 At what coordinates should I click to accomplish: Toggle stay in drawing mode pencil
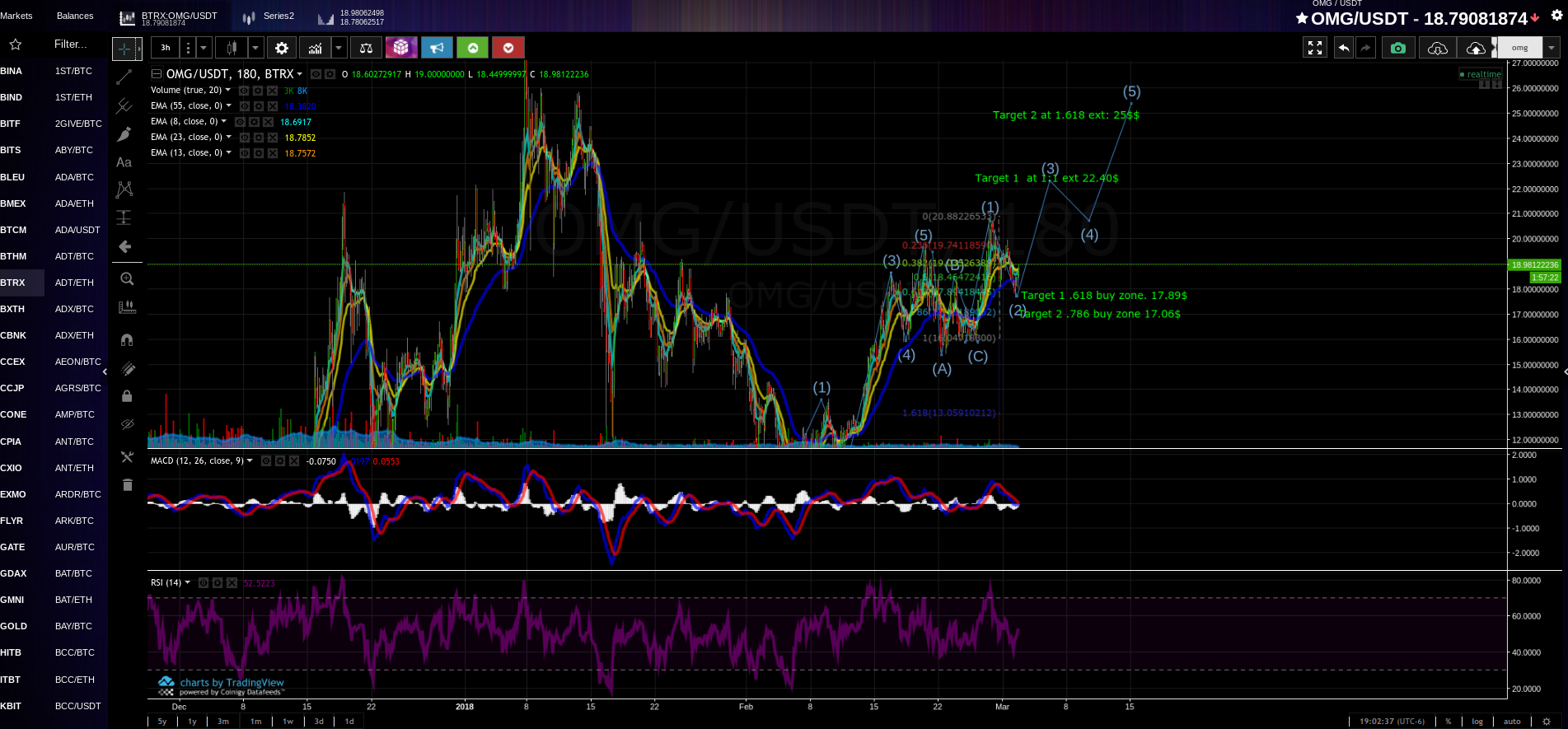tap(127, 368)
